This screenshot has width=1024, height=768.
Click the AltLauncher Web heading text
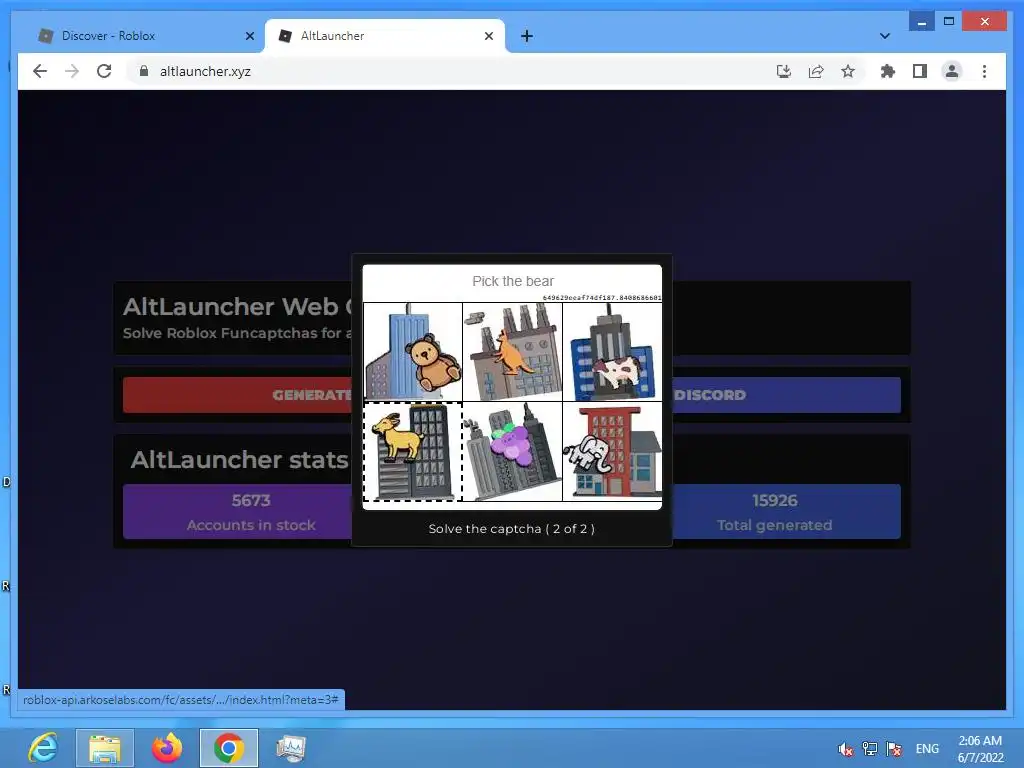237,307
